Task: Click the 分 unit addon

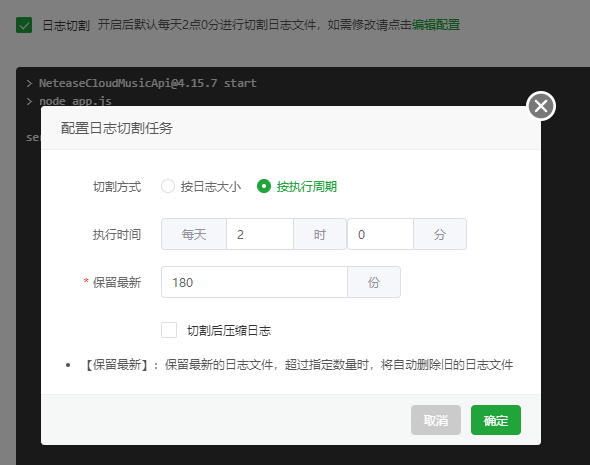Action: point(440,234)
